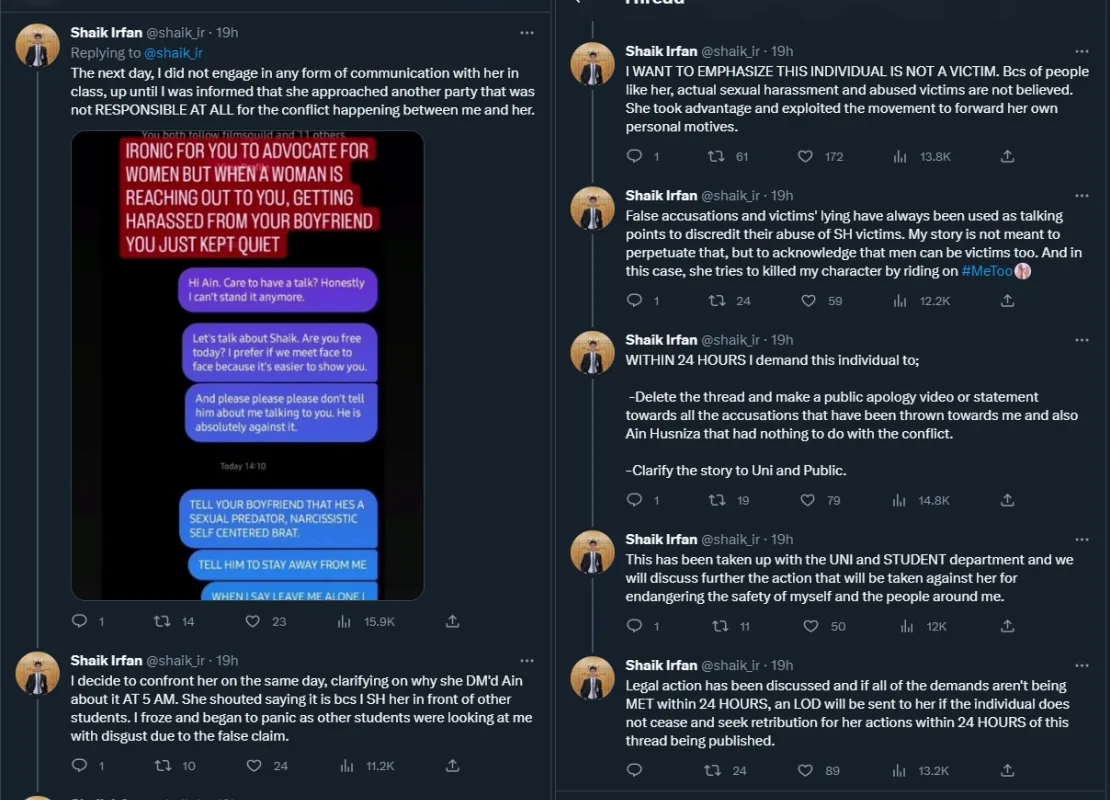Open more options on the 'NOT A VICTIM' tweet
1110x800 pixels.
coord(1081,51)
